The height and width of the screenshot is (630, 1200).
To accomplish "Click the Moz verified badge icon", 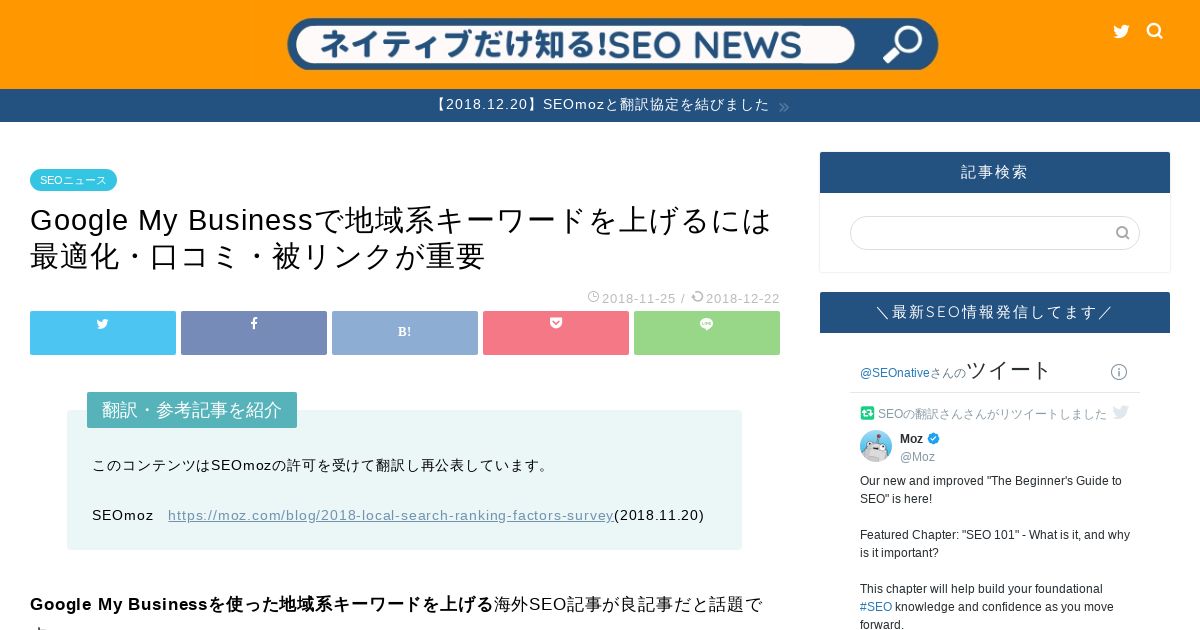I will 934,439.
